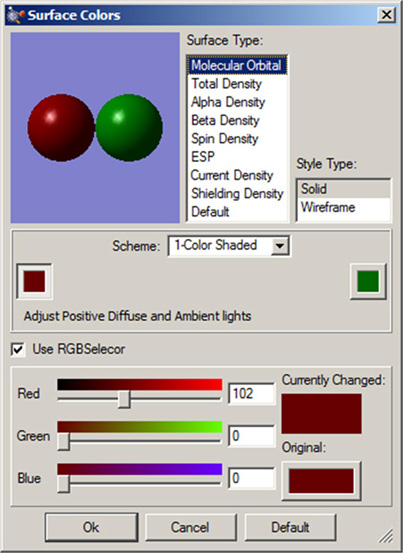Click the Blue value input field

click(251, 479)
